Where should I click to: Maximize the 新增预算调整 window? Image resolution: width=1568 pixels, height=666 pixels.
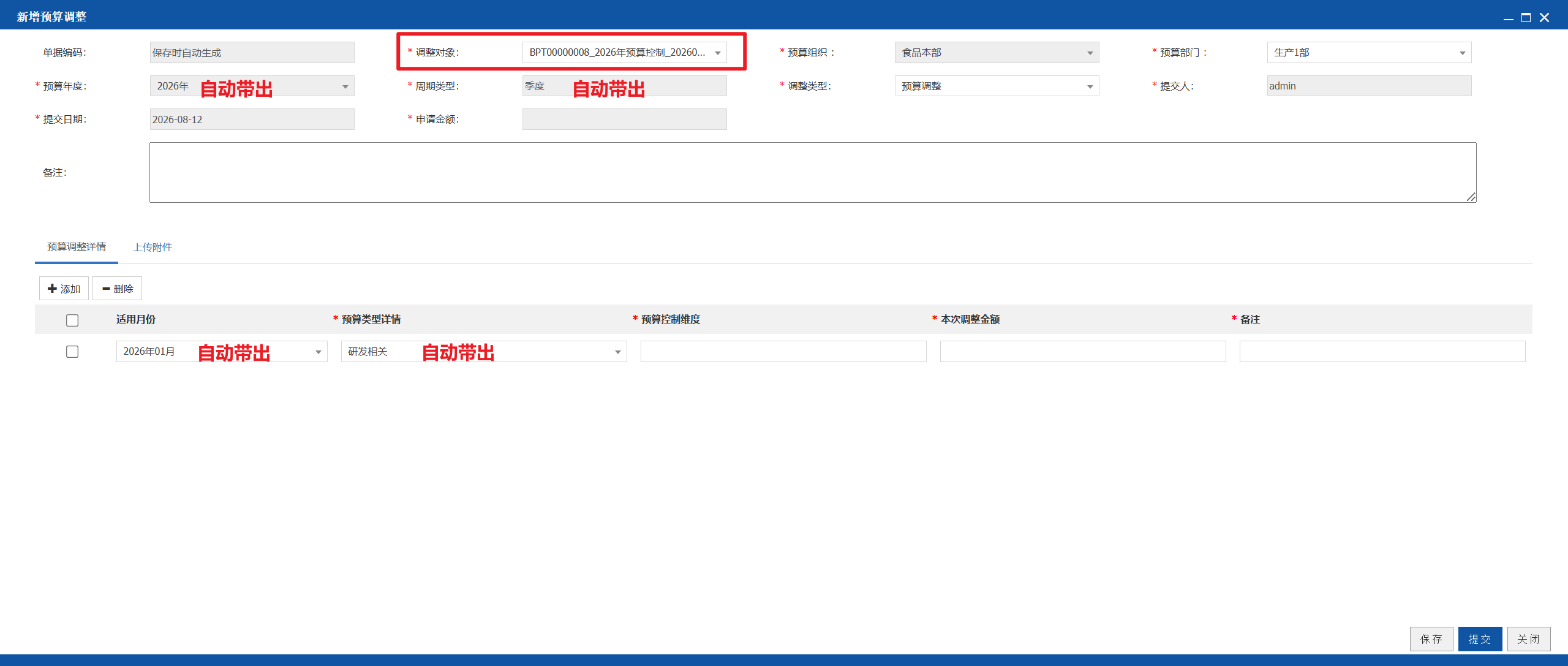1526,18
